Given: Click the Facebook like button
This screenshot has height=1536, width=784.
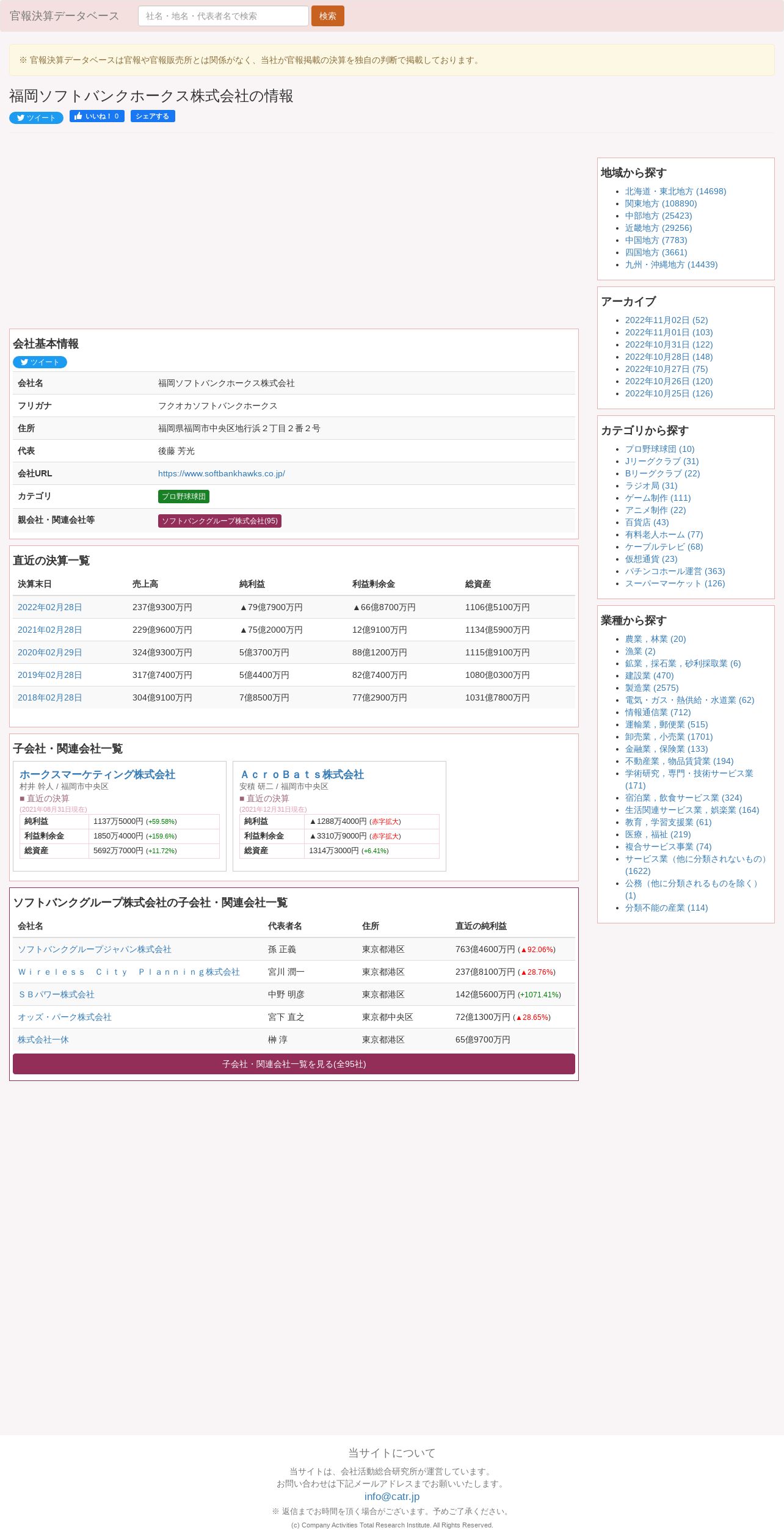Looking at the screenshot, I should coord(97,116).
